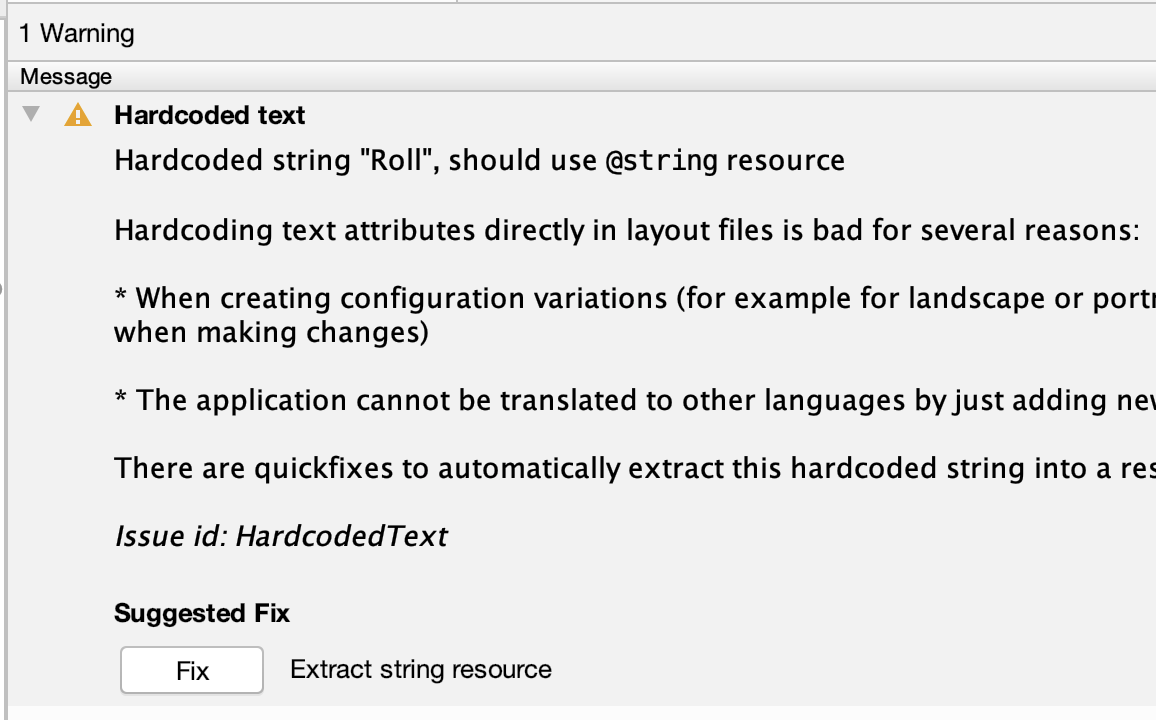
Task: Click the italic "Issue id: HardcodedText" line
Action: (281, 537)
